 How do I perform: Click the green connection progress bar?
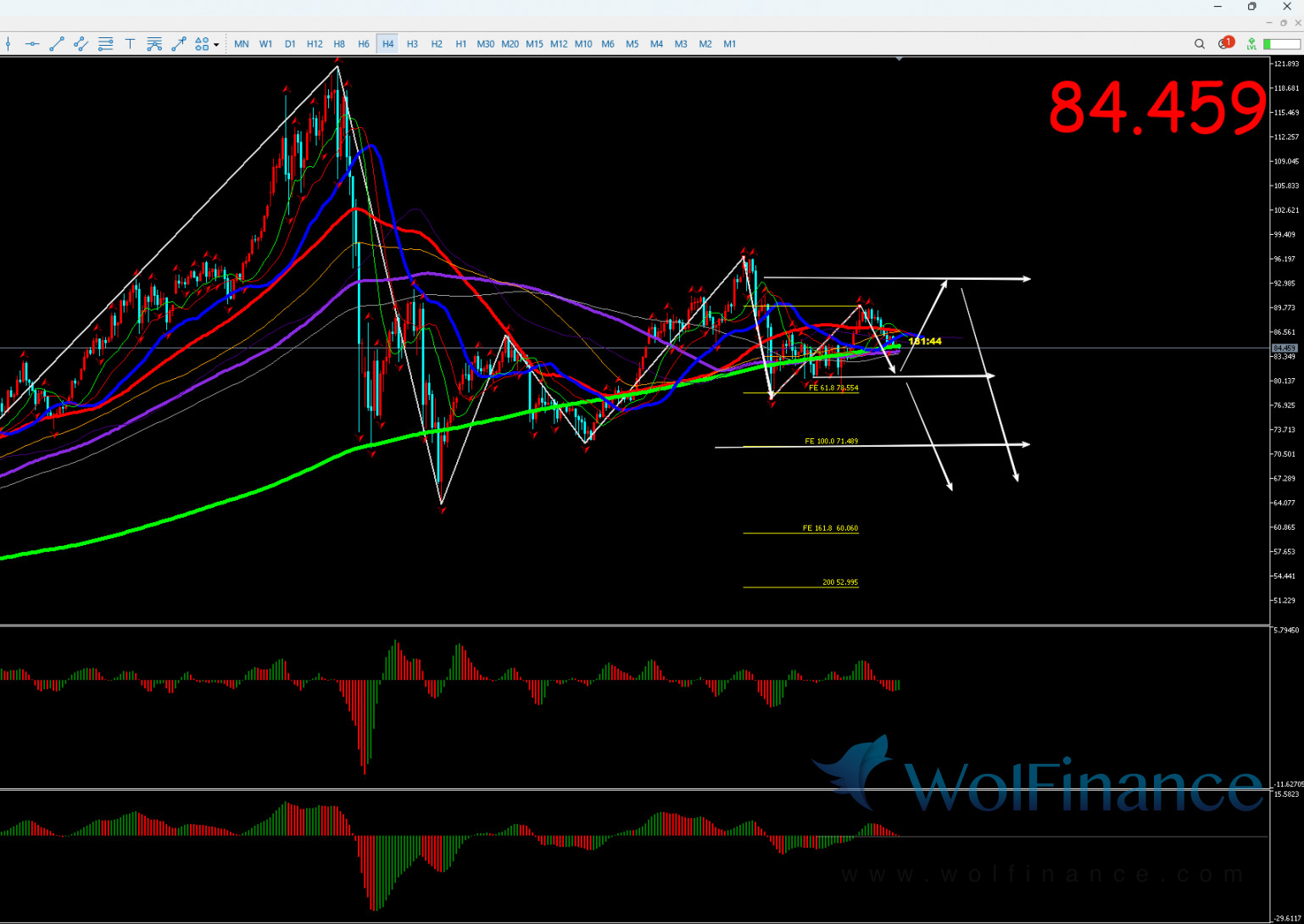[1281, 44]
